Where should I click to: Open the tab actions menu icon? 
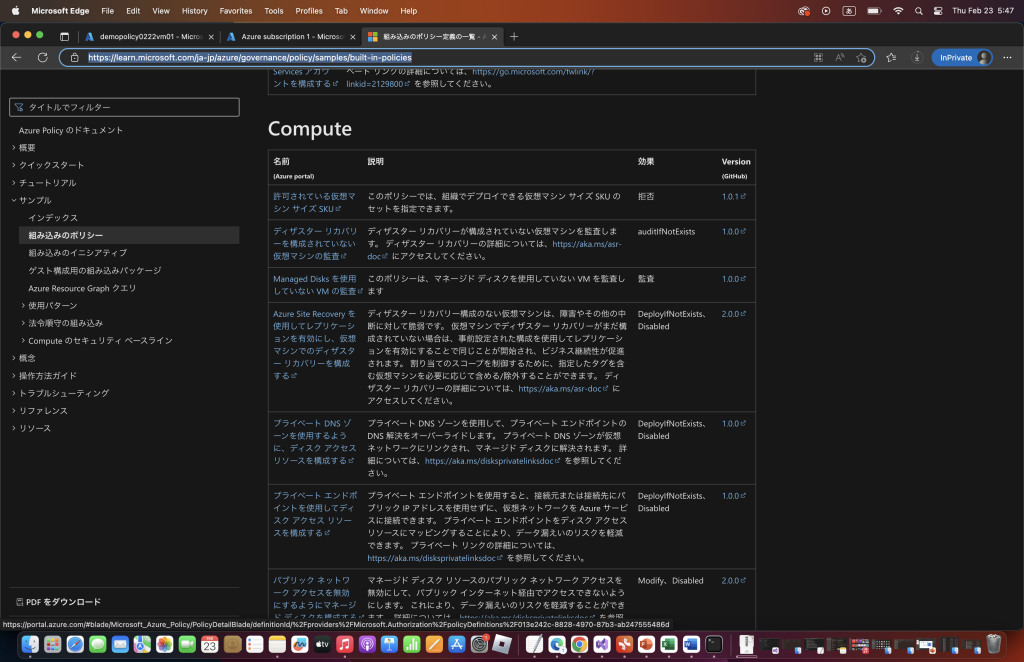pos(64,37)
